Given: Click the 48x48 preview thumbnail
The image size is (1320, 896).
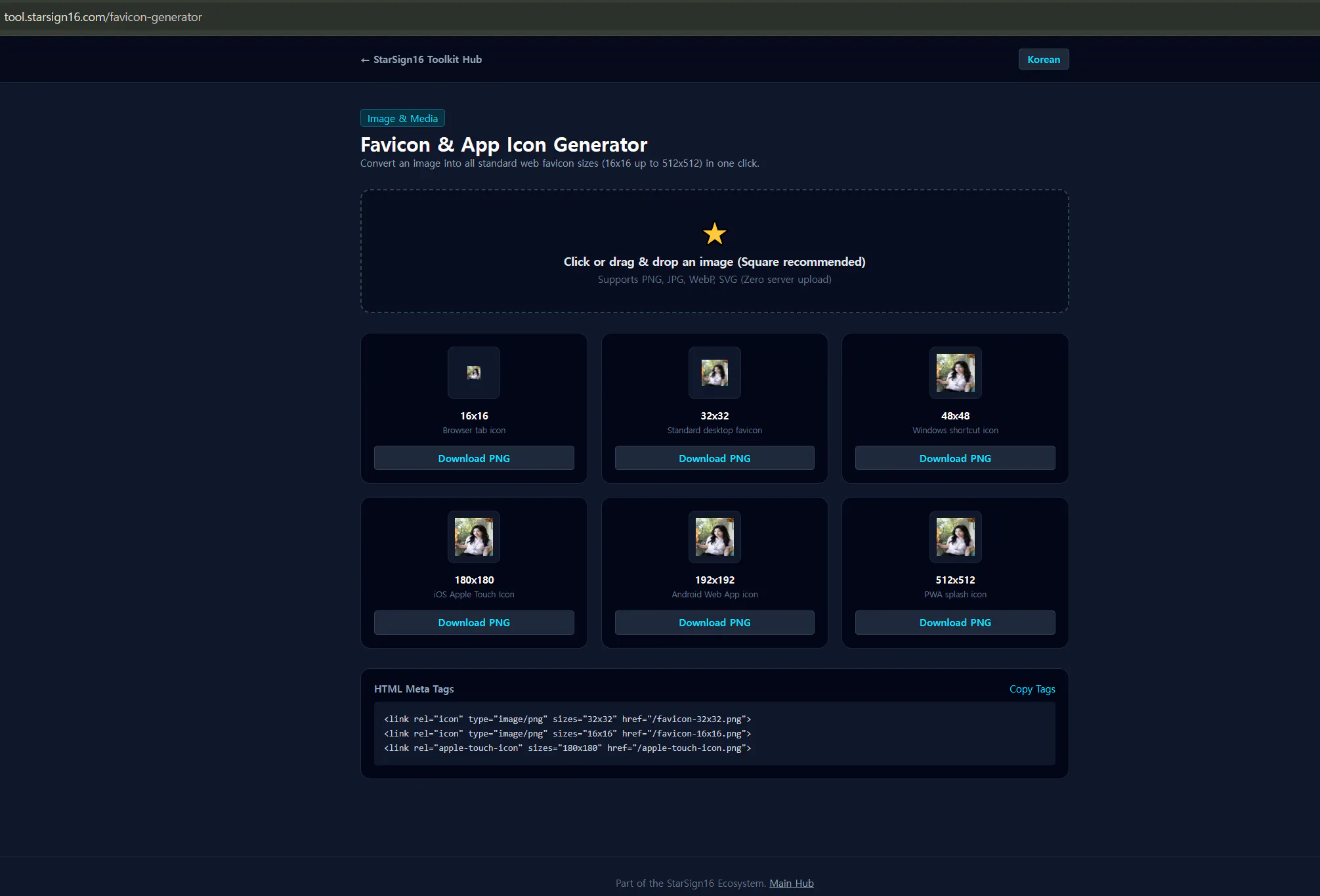Looking at the screenshot, I should click(x=955, y=373).
